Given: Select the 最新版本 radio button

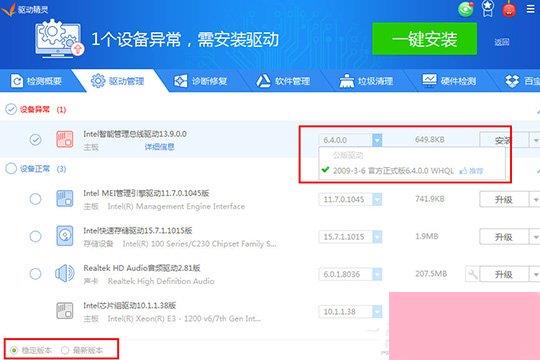Looking at the screenshot, I should (65, 350).
